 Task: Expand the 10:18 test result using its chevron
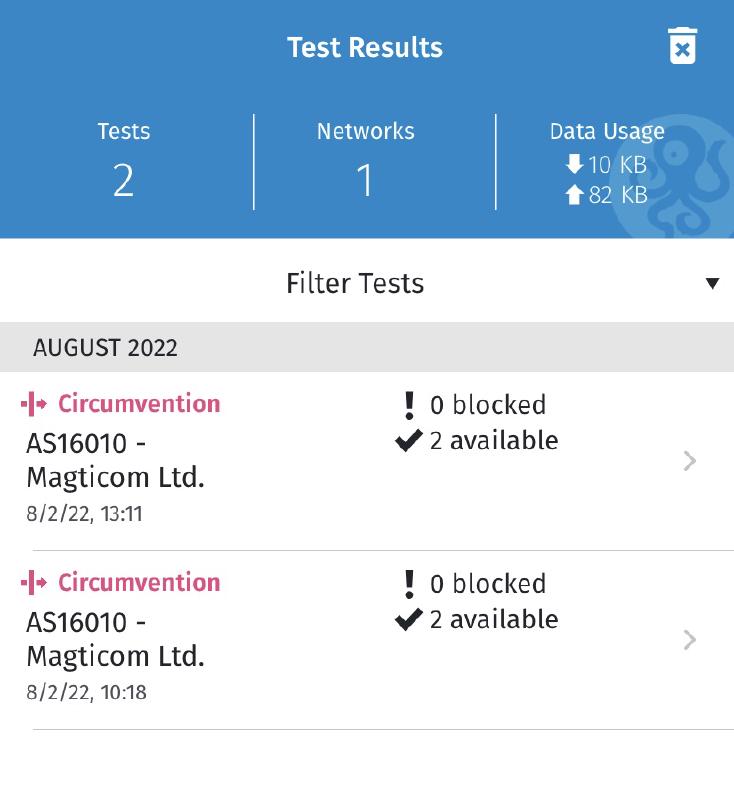pyautogui.click(x=688, y=640)
